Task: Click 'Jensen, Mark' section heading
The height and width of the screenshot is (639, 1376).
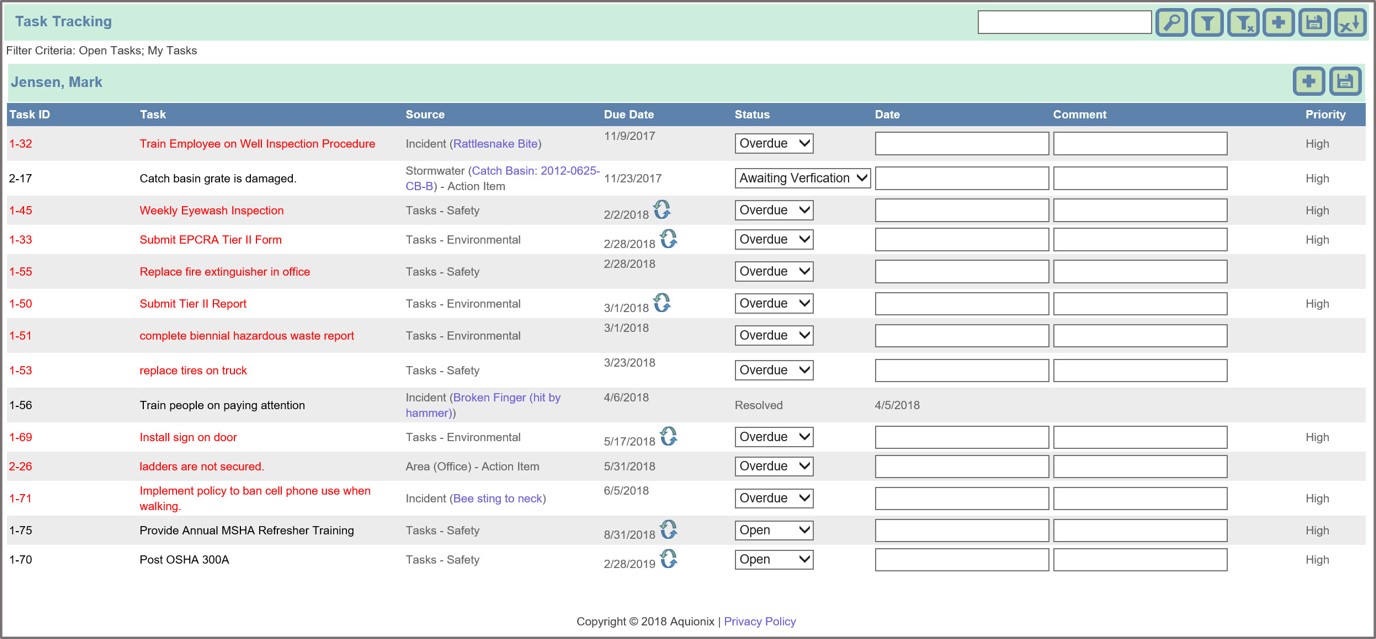Action: click(x=57, y=82)
